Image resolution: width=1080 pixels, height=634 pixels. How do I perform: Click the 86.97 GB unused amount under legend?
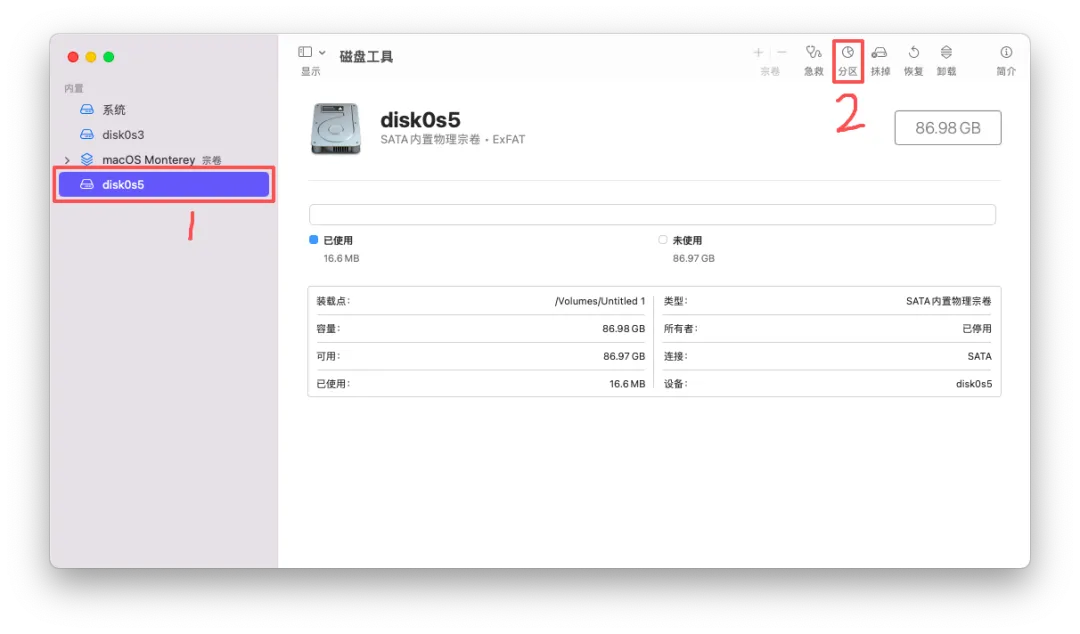point(694,258)
